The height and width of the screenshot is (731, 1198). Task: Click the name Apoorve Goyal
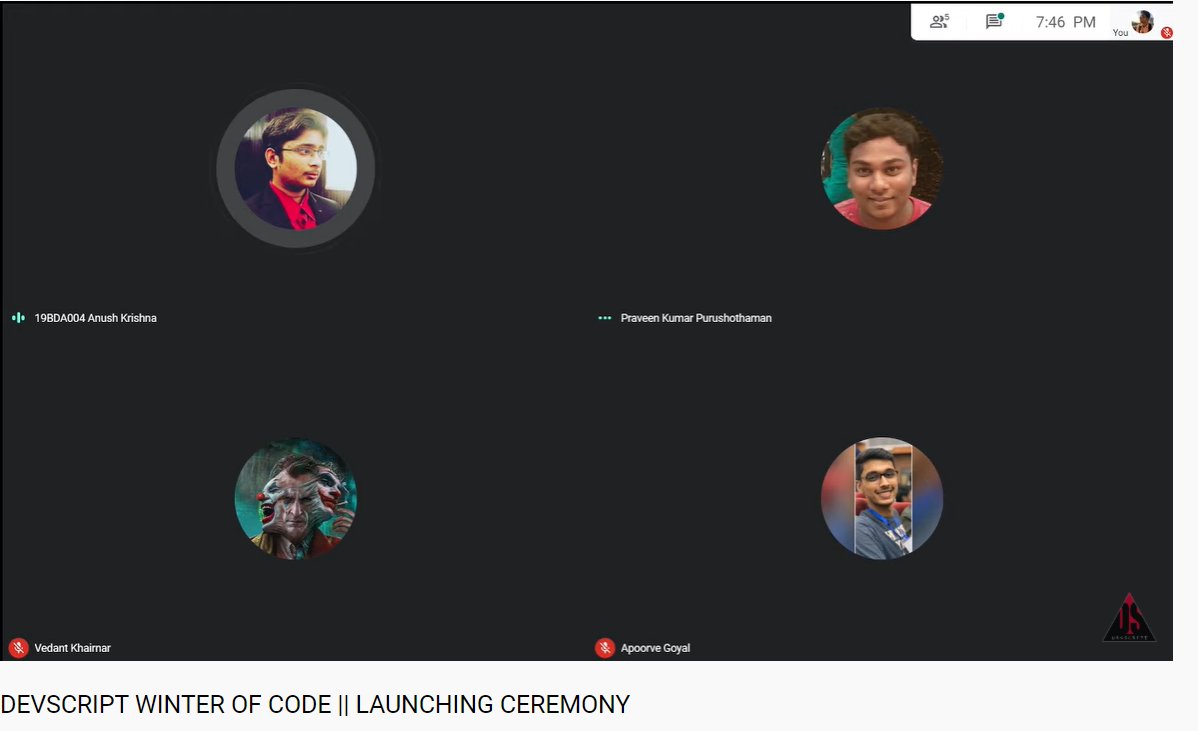pos(656,648)
